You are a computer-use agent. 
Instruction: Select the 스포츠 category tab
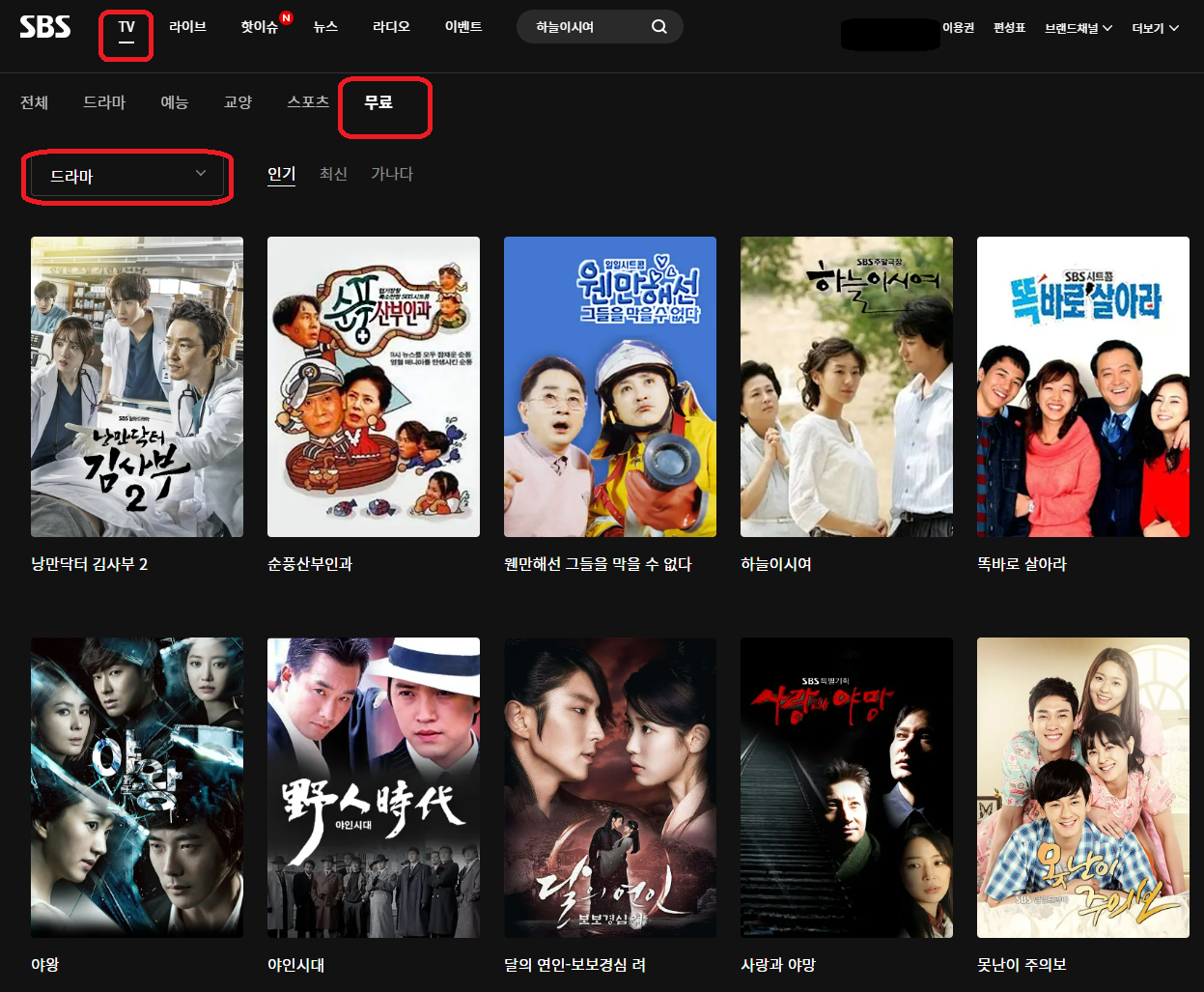click(308, 101)
